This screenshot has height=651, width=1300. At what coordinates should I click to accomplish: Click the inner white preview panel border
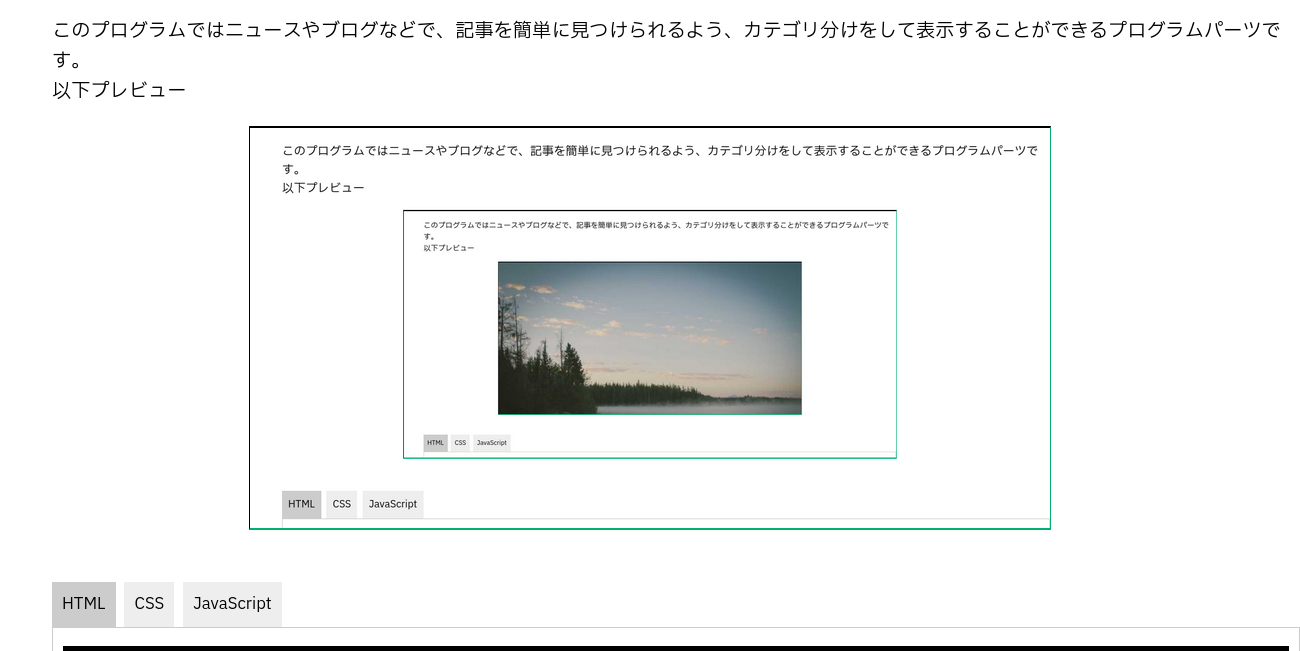[x=649, y=457]
